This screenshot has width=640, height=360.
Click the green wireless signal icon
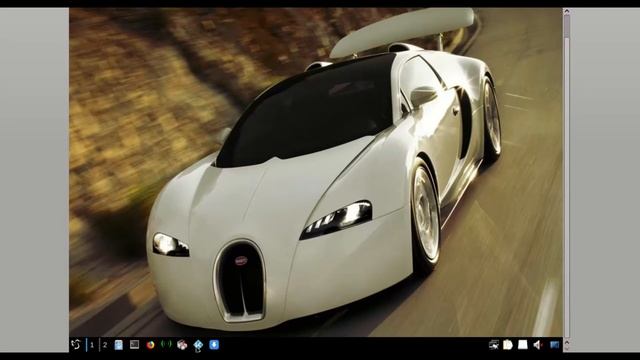[x=166, y=344]
